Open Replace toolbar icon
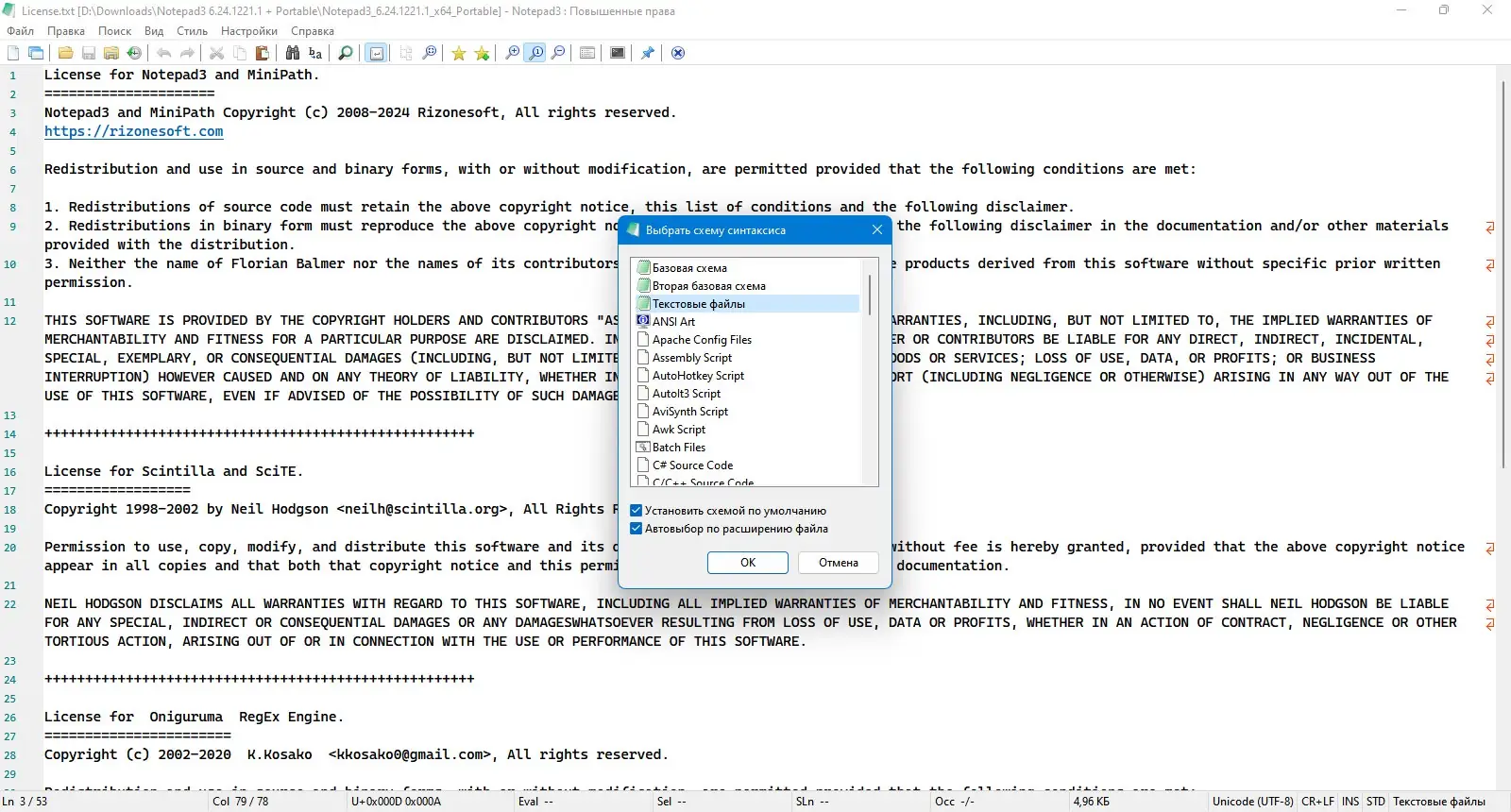Screen dimensions: 1511x812 315,53
